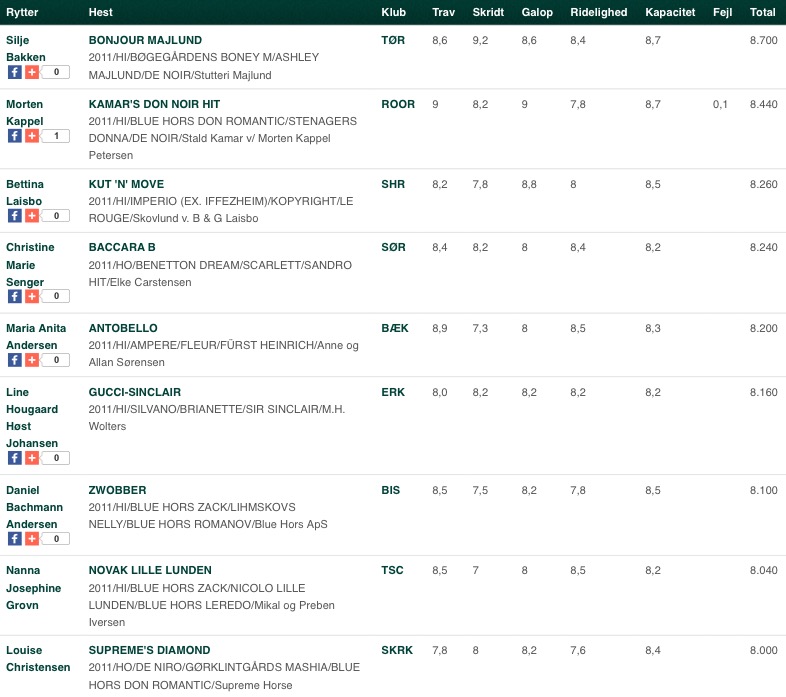
Task: Open rider Christine Marie Senger
Action: 30,265
